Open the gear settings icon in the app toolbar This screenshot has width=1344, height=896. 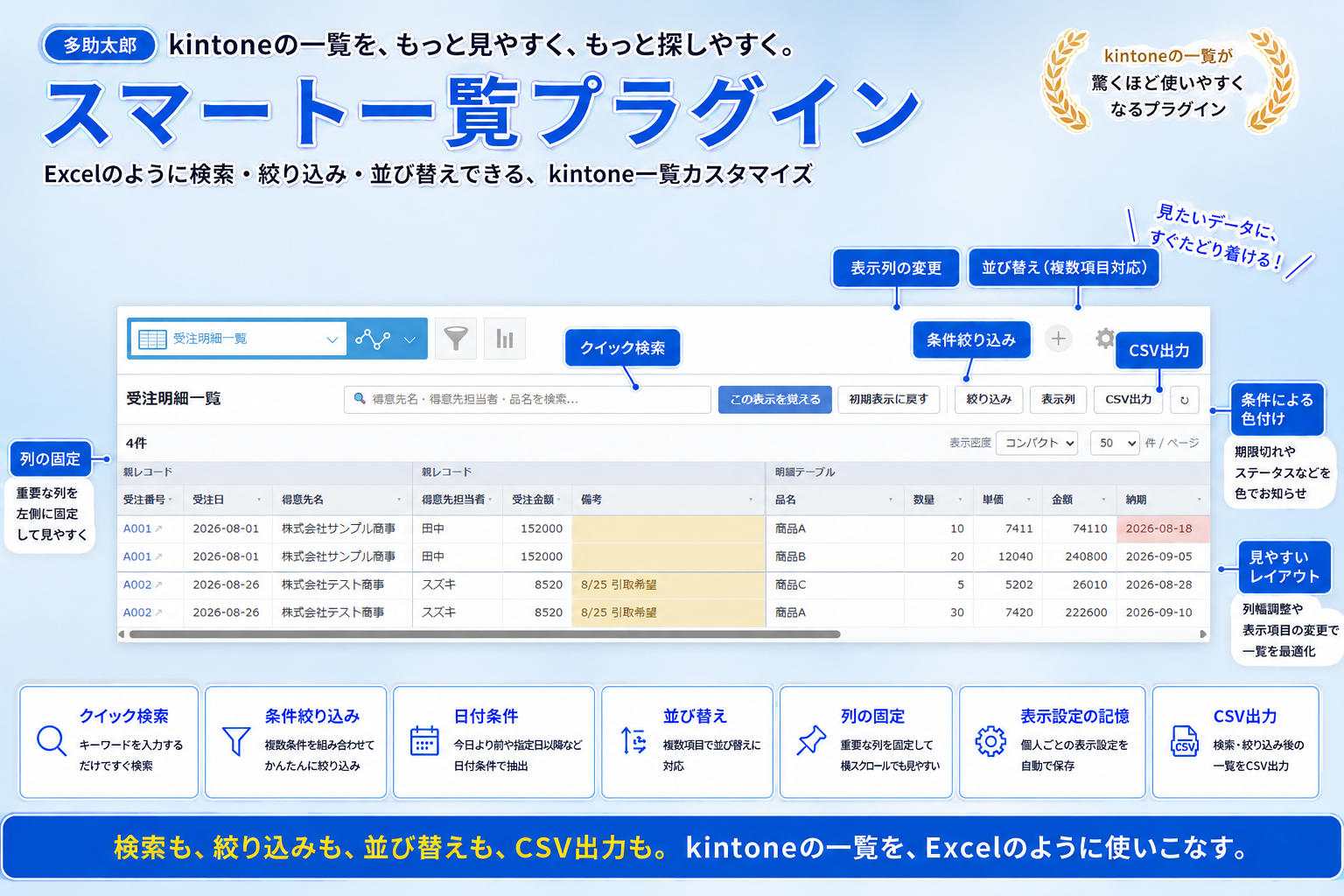1105,338
